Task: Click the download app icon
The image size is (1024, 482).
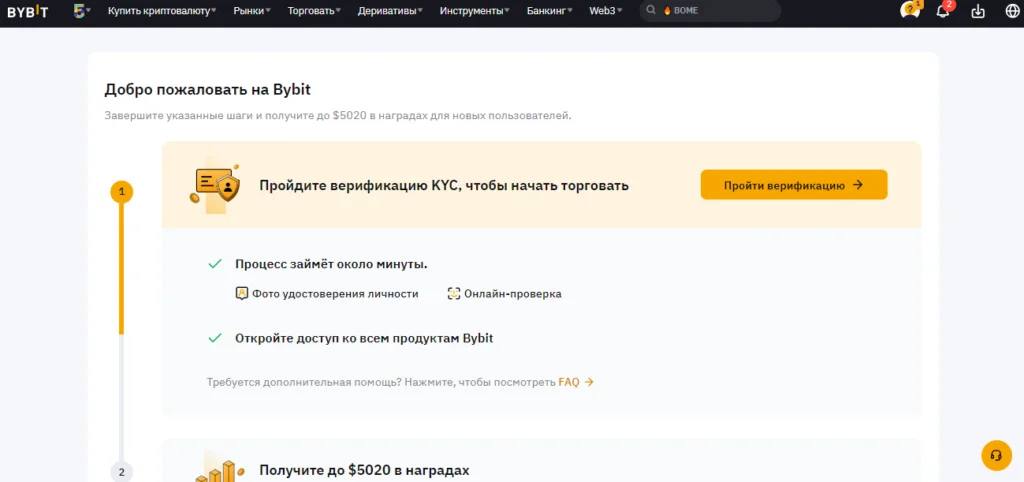Action: pyautogui.click(x=978, y=11)
